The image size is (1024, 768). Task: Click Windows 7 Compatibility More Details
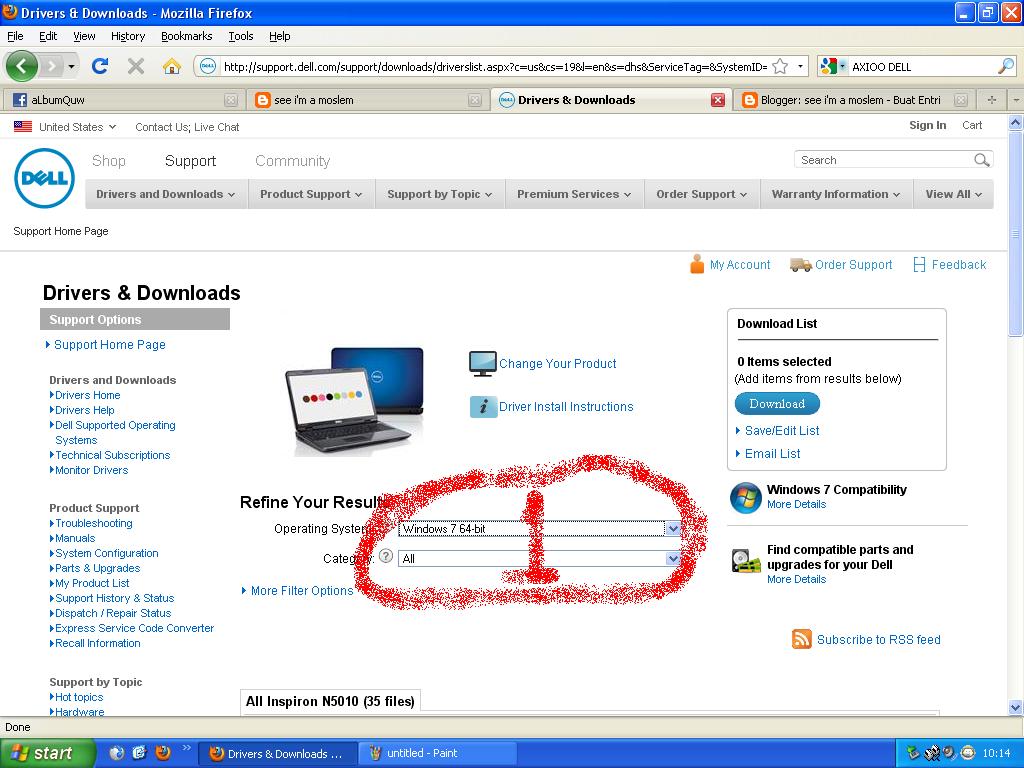click(x=796, y=504)
